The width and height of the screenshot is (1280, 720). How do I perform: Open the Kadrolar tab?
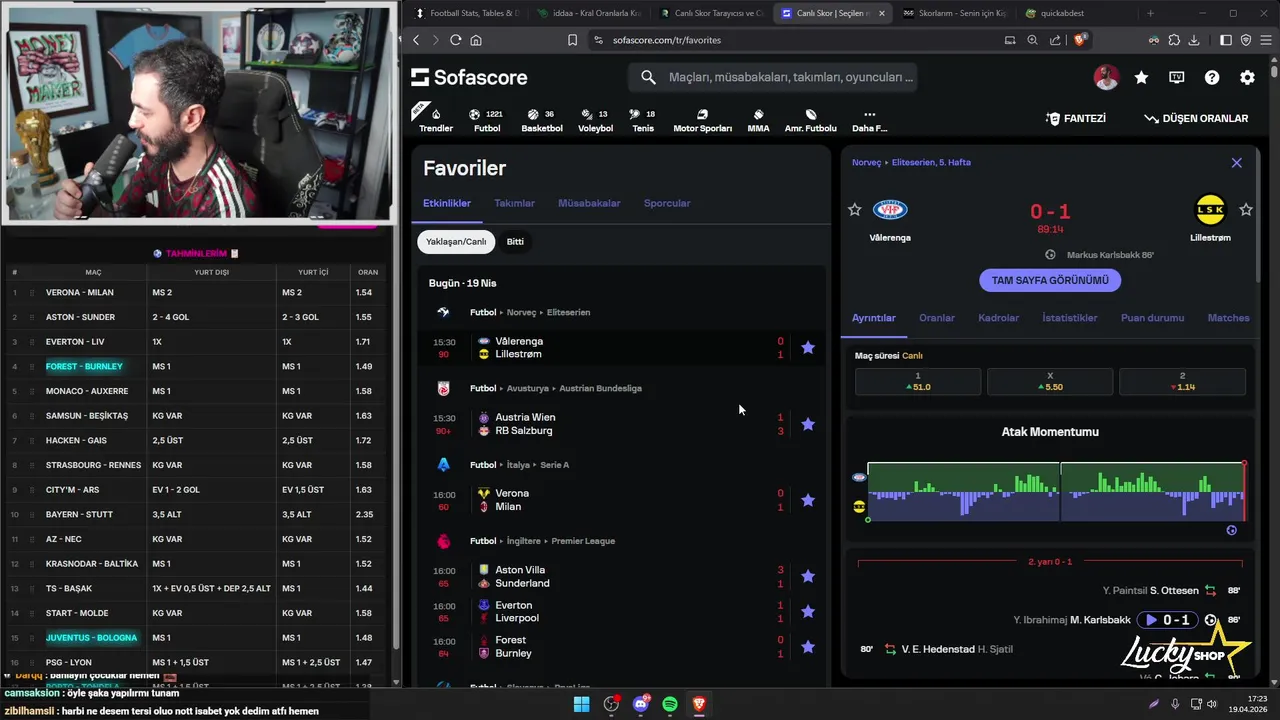[x=998, y=318]
